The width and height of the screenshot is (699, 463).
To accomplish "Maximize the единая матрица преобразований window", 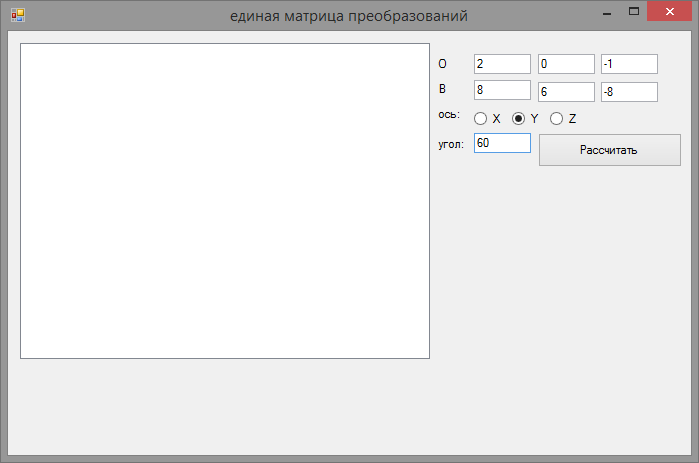I will coord(633,12).
